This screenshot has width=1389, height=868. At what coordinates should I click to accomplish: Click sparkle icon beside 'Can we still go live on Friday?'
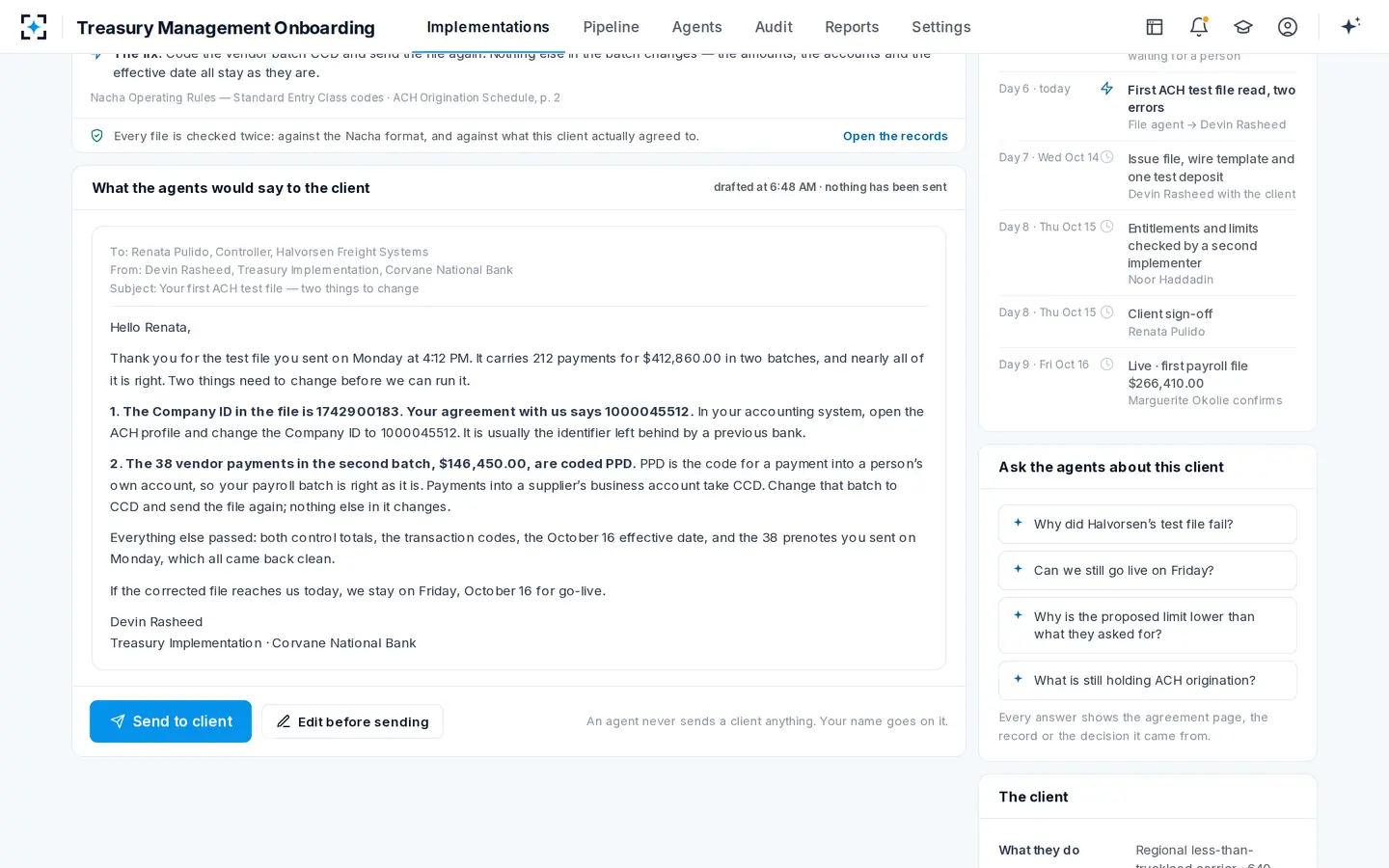tap(1018, 569)
